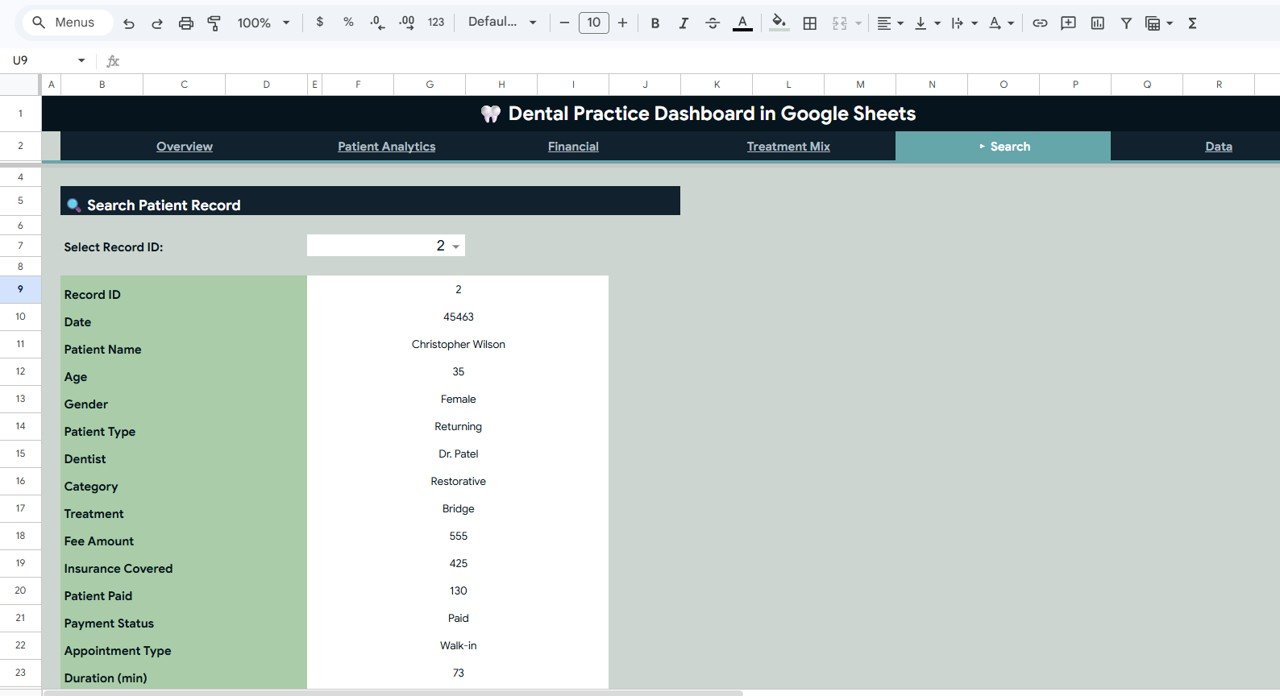Open the functions (Σ) menu

(x=1192, y=22)
